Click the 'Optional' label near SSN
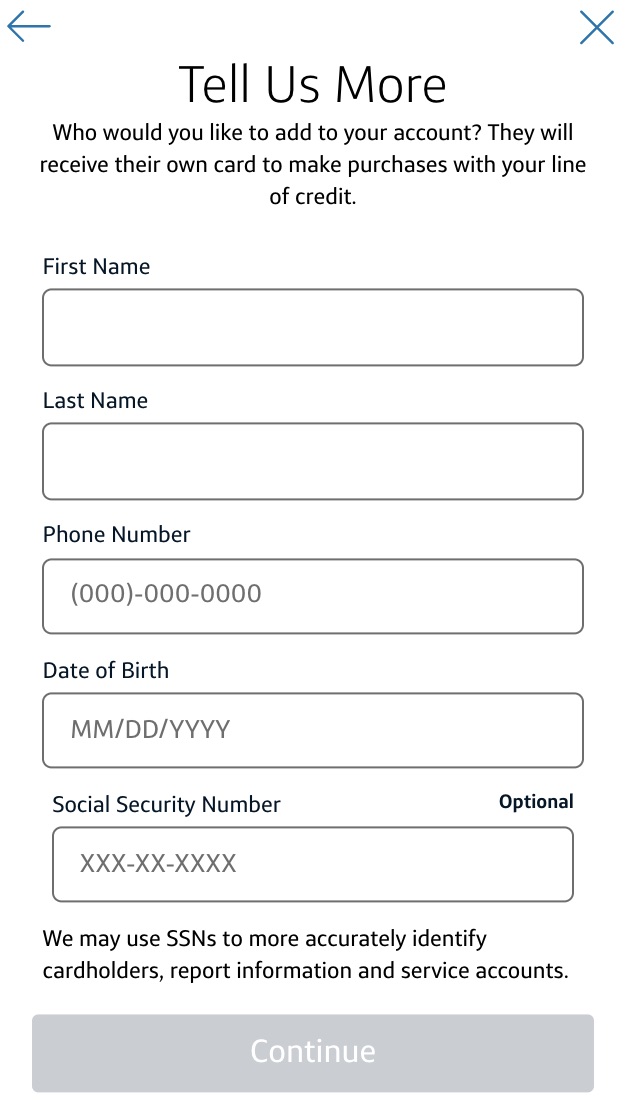This screenshot has height=1112, width=628. coord(537,801)
